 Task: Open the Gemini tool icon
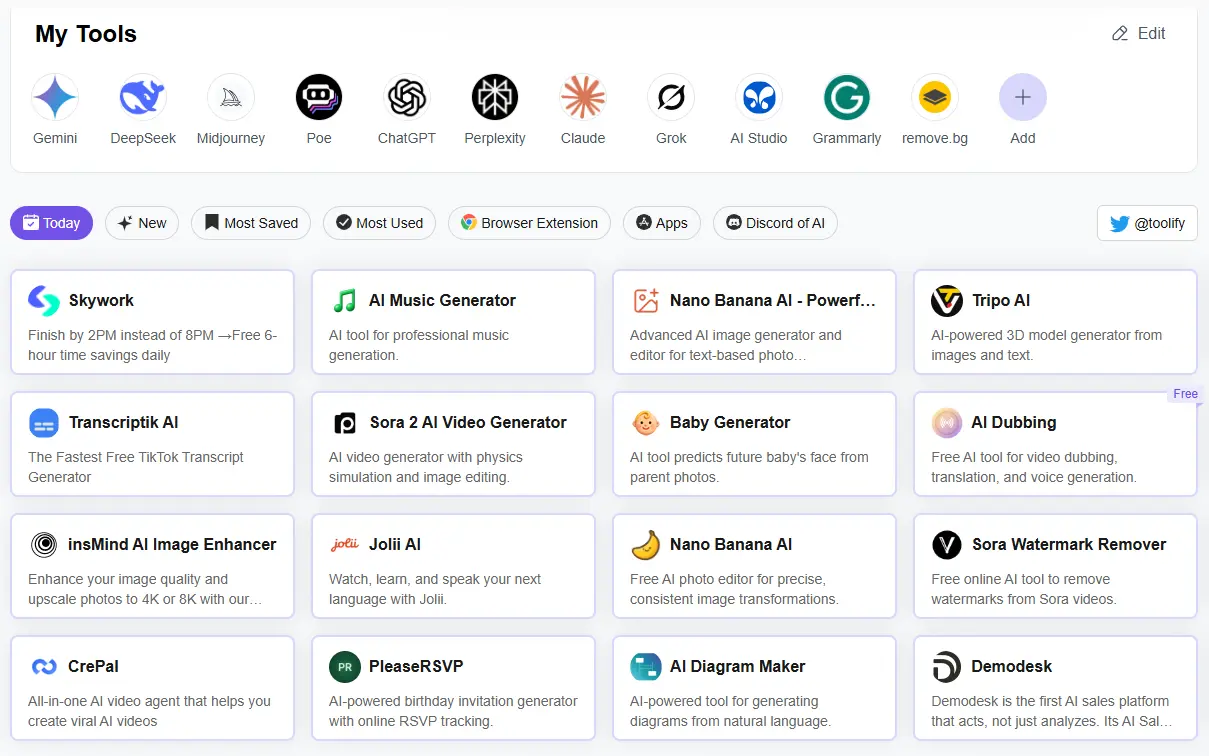pyautogui.click(x=55, y=97)
